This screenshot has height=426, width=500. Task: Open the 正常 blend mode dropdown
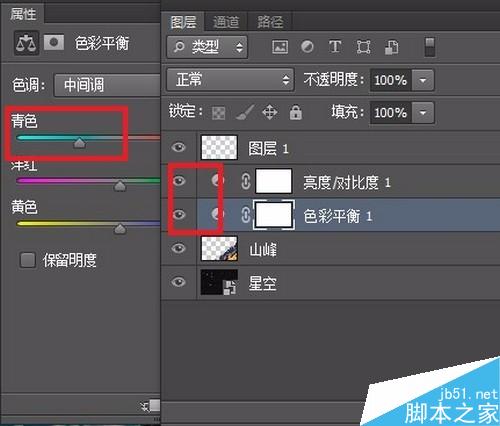tap(230, 80)
